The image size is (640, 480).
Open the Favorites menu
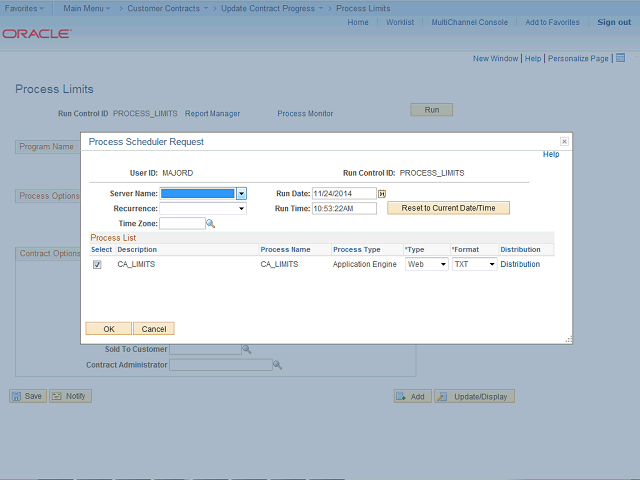click(x=24, y=8)
